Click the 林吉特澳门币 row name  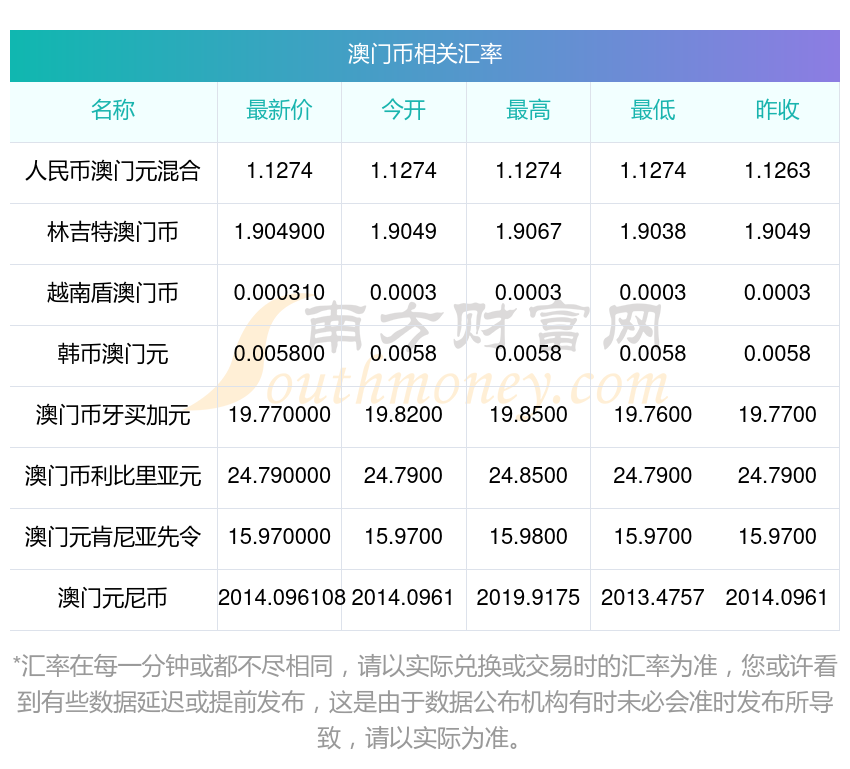point(113,232)
